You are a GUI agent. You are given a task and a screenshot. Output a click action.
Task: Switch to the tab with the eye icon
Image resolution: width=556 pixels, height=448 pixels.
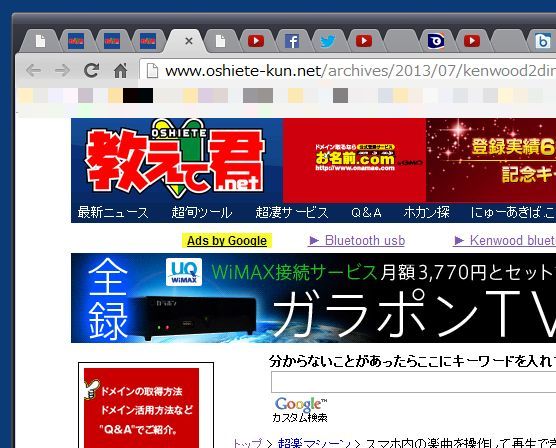pyautogui.click(x=436, y=41)
